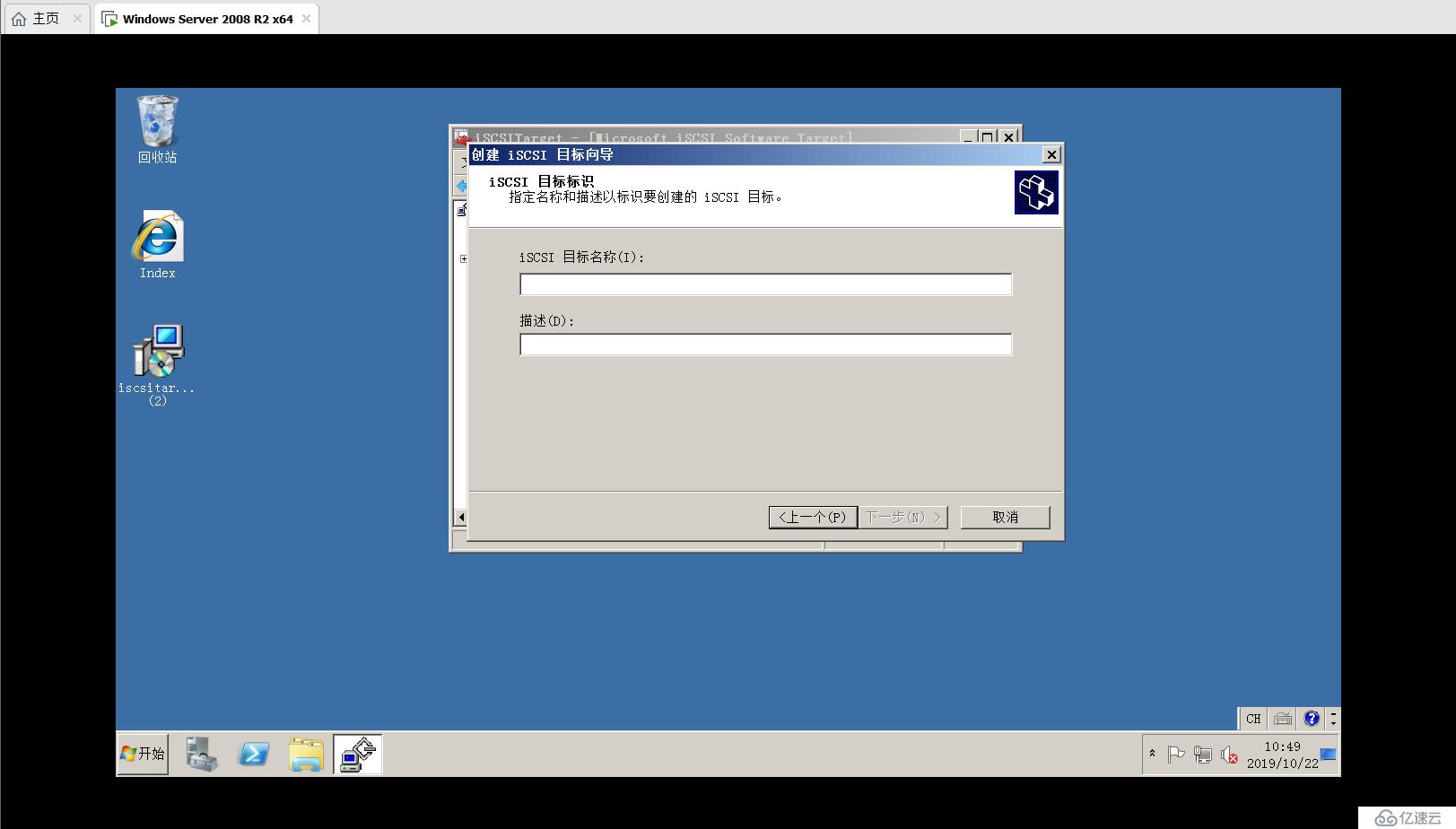The image size is (1456, 829).
Task: Open the language bar keyboard icon
Action: [1283, 719]
